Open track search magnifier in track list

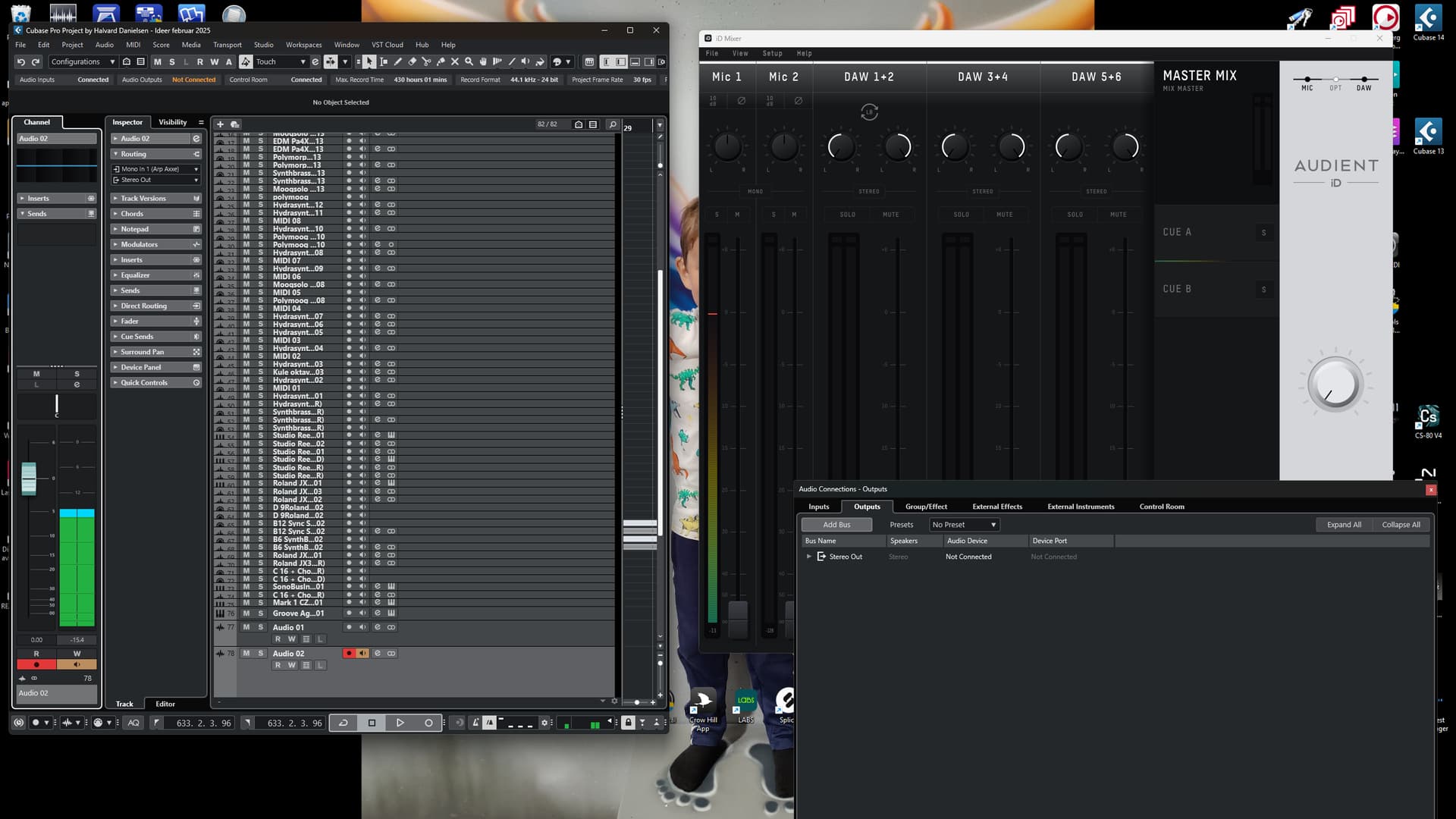[613, 124]
